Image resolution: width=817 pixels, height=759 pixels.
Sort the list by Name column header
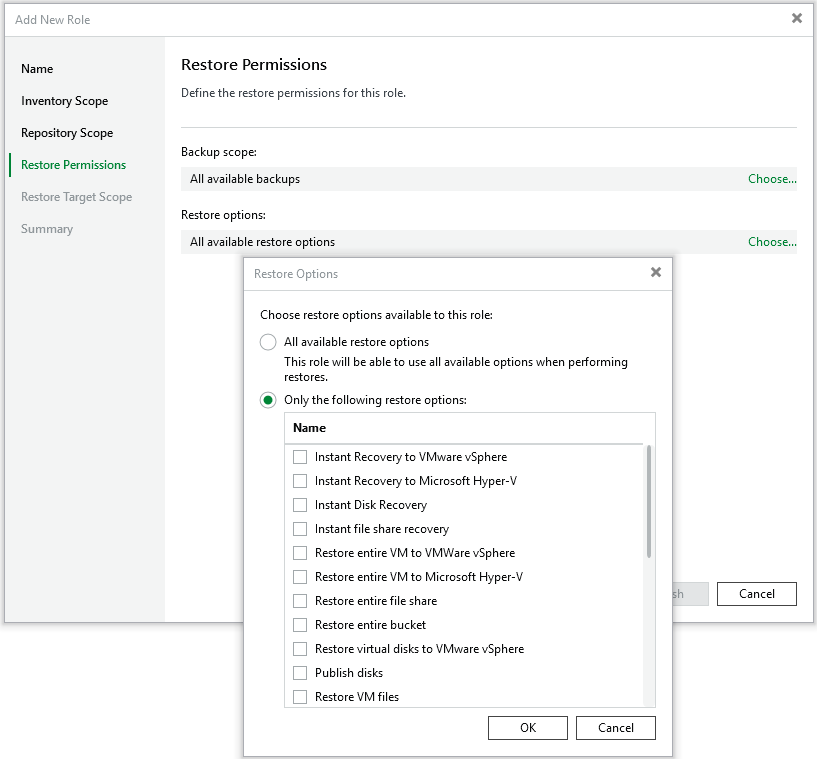coord(310,428)
